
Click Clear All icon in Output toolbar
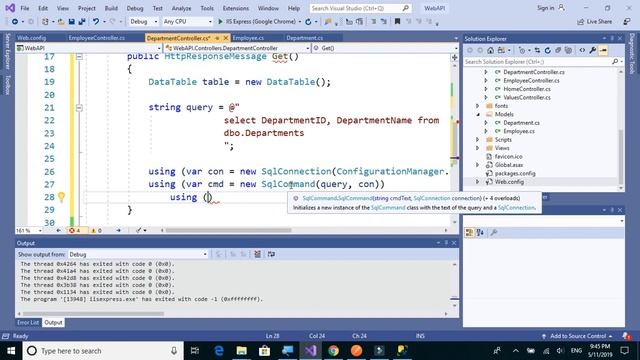pyautogui.click(x=258, y=254)
